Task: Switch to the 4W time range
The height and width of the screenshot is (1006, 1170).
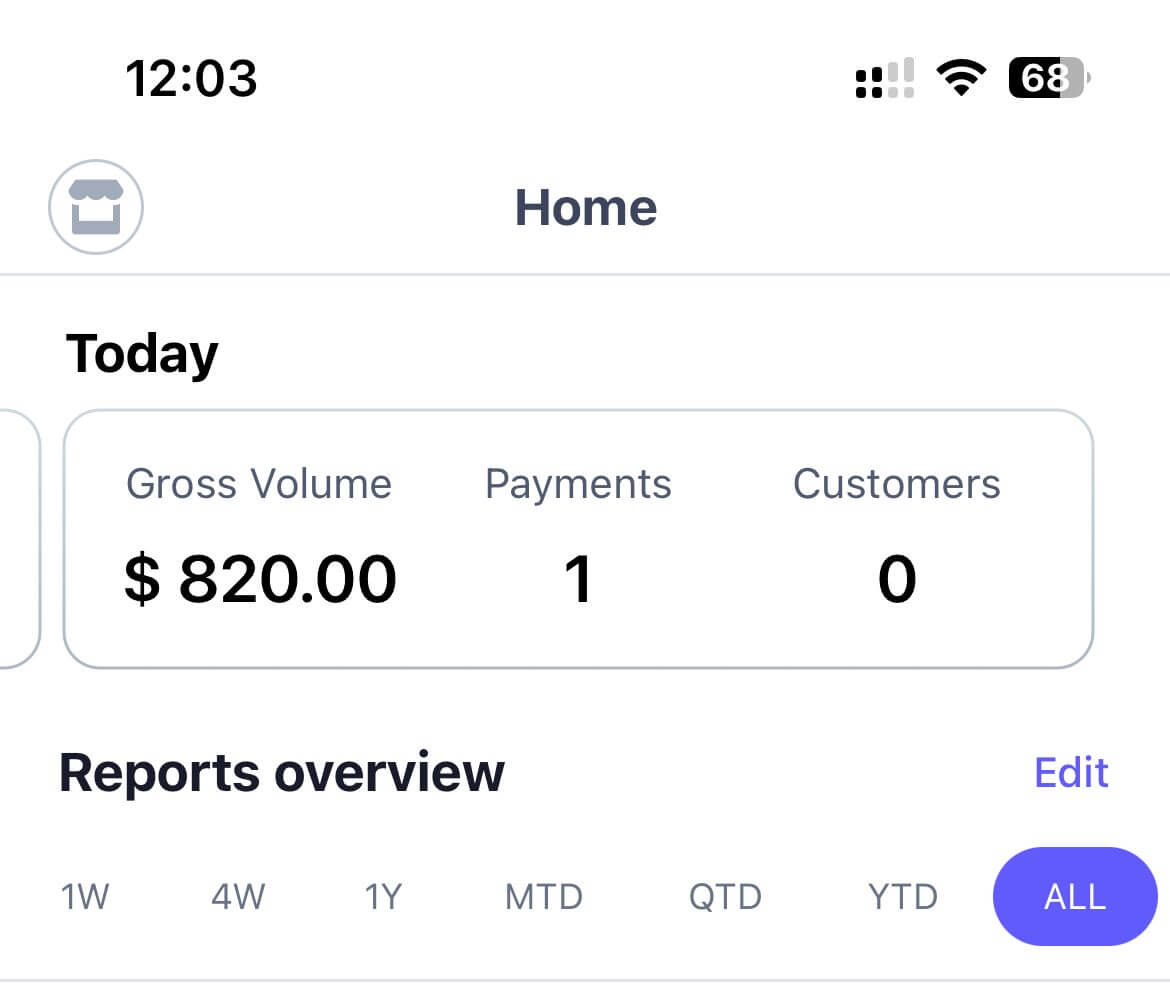Action: (x=238, y=897)
